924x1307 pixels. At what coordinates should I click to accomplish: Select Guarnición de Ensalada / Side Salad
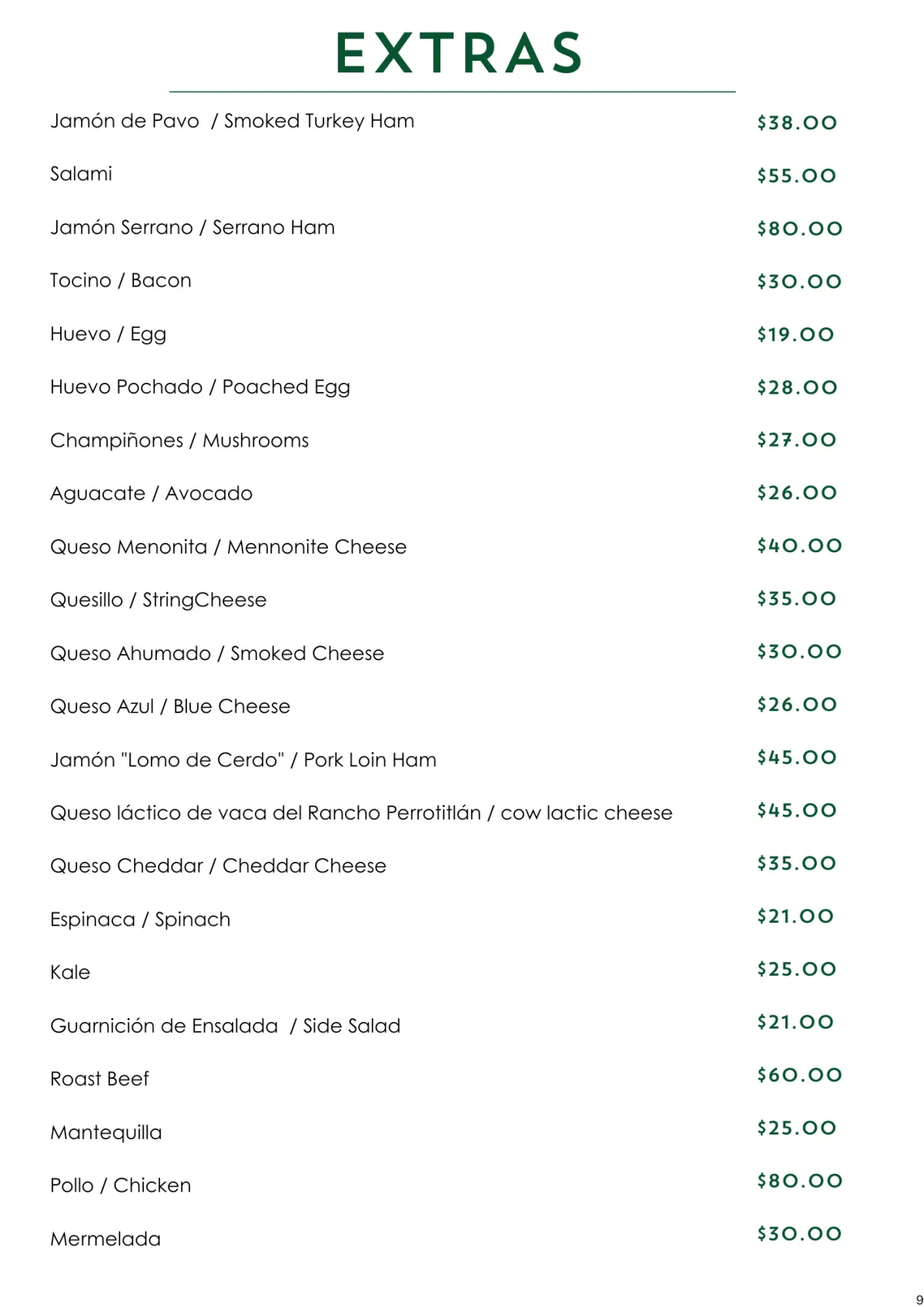click(x=226, y=1026)
